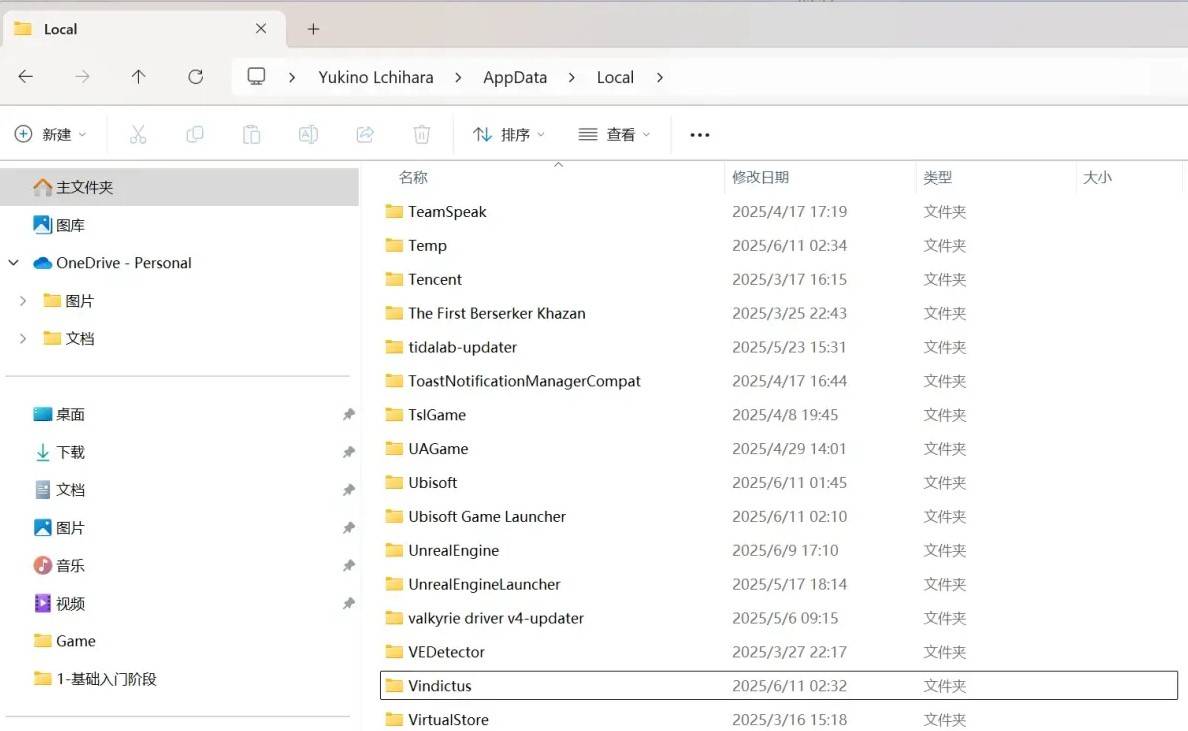Navigate to AppData in breadcrumb

click(x=515, y=77)
